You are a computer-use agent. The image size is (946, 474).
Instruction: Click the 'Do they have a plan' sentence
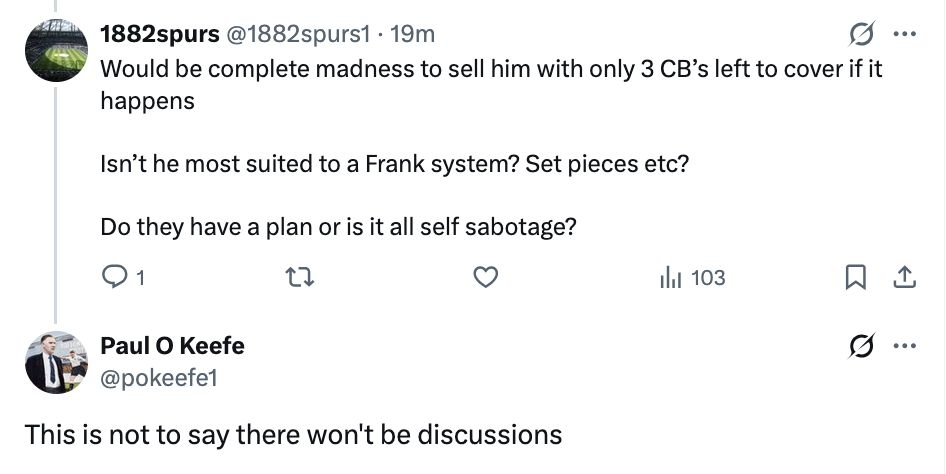coord(338,227)
